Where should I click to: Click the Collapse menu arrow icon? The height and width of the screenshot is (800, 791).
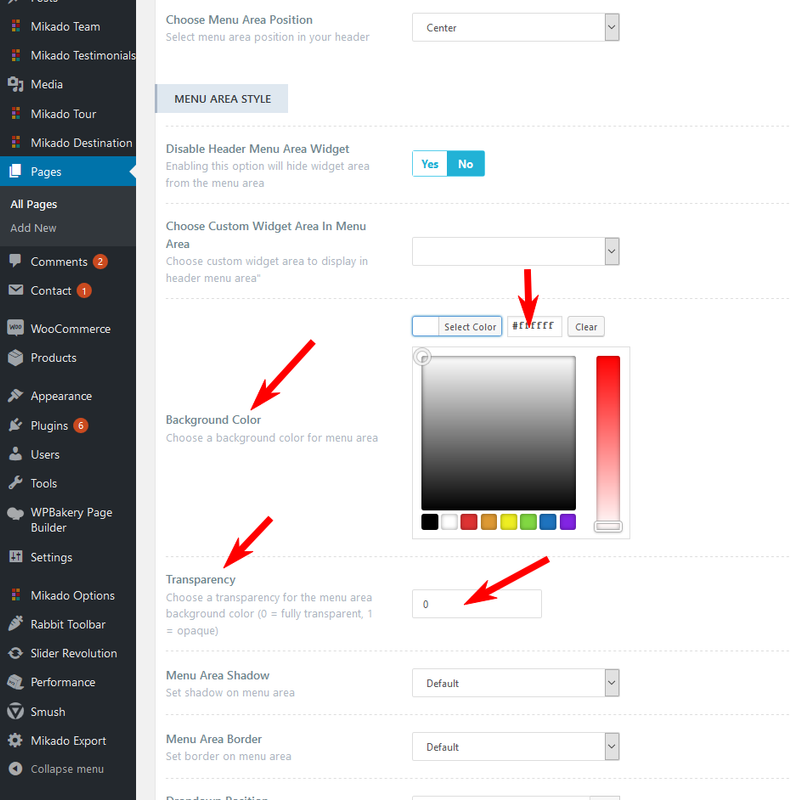coord(16,768)
